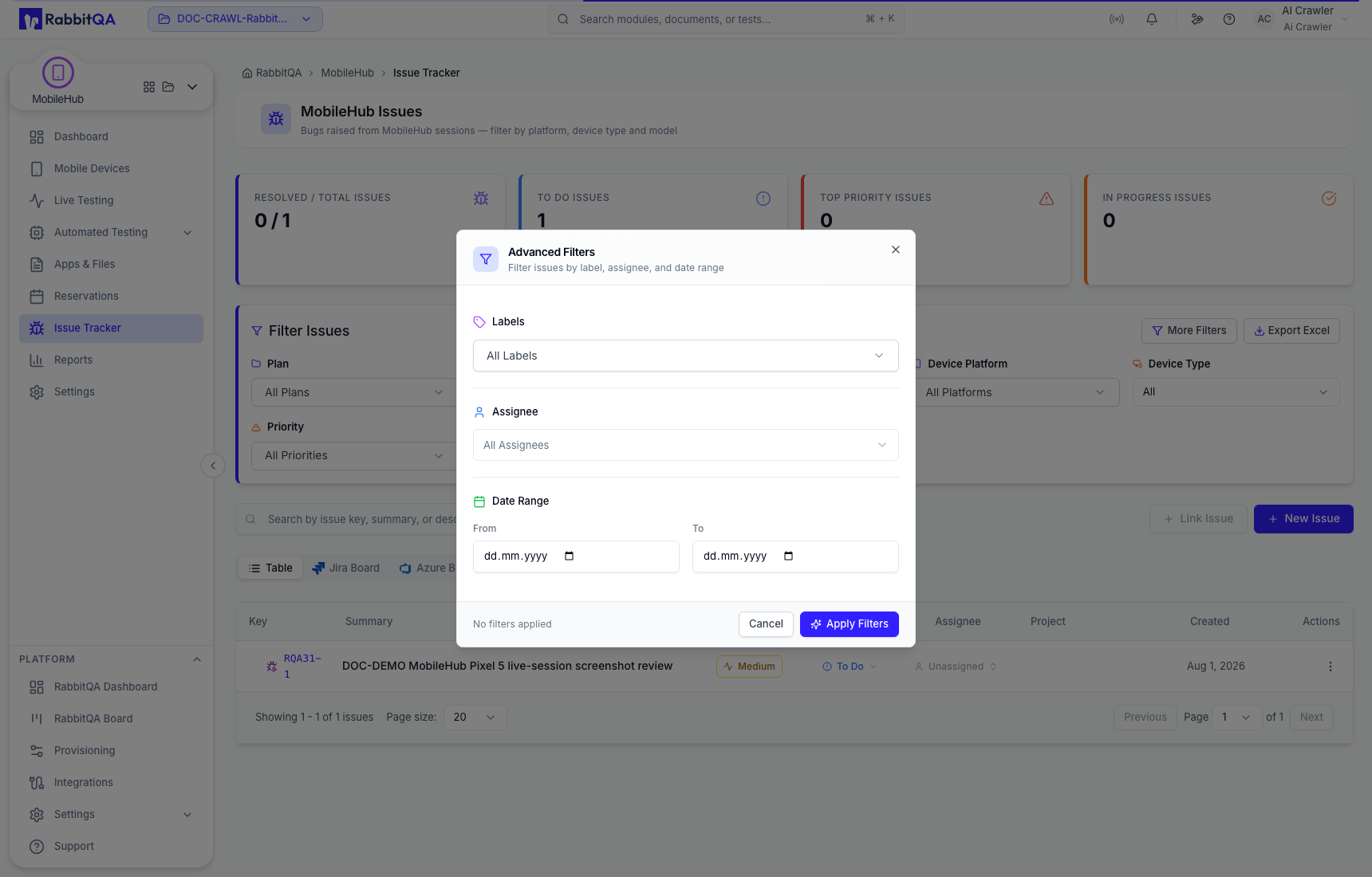Open the three-dot actions menu for RQA31-1
Screen dimensions: 1372x877
pos(1330,667)
